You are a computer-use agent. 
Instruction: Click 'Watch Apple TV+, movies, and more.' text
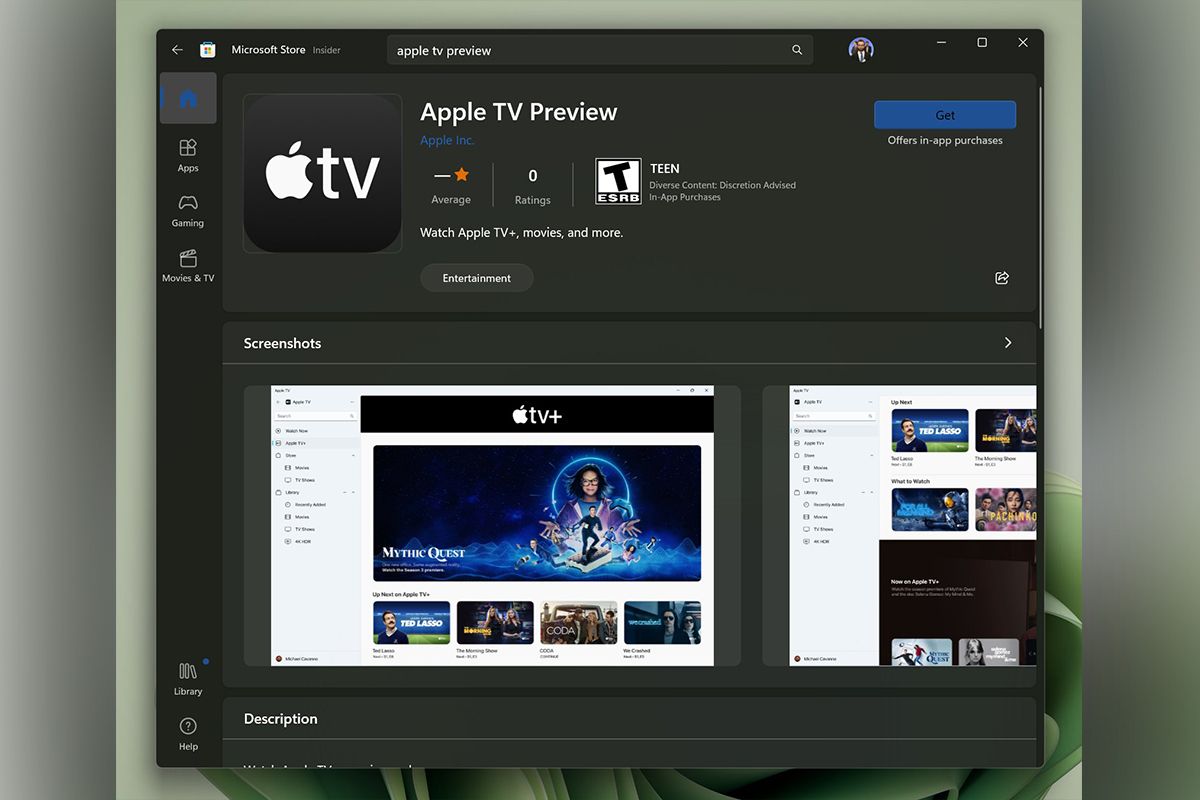coord(522,233)
